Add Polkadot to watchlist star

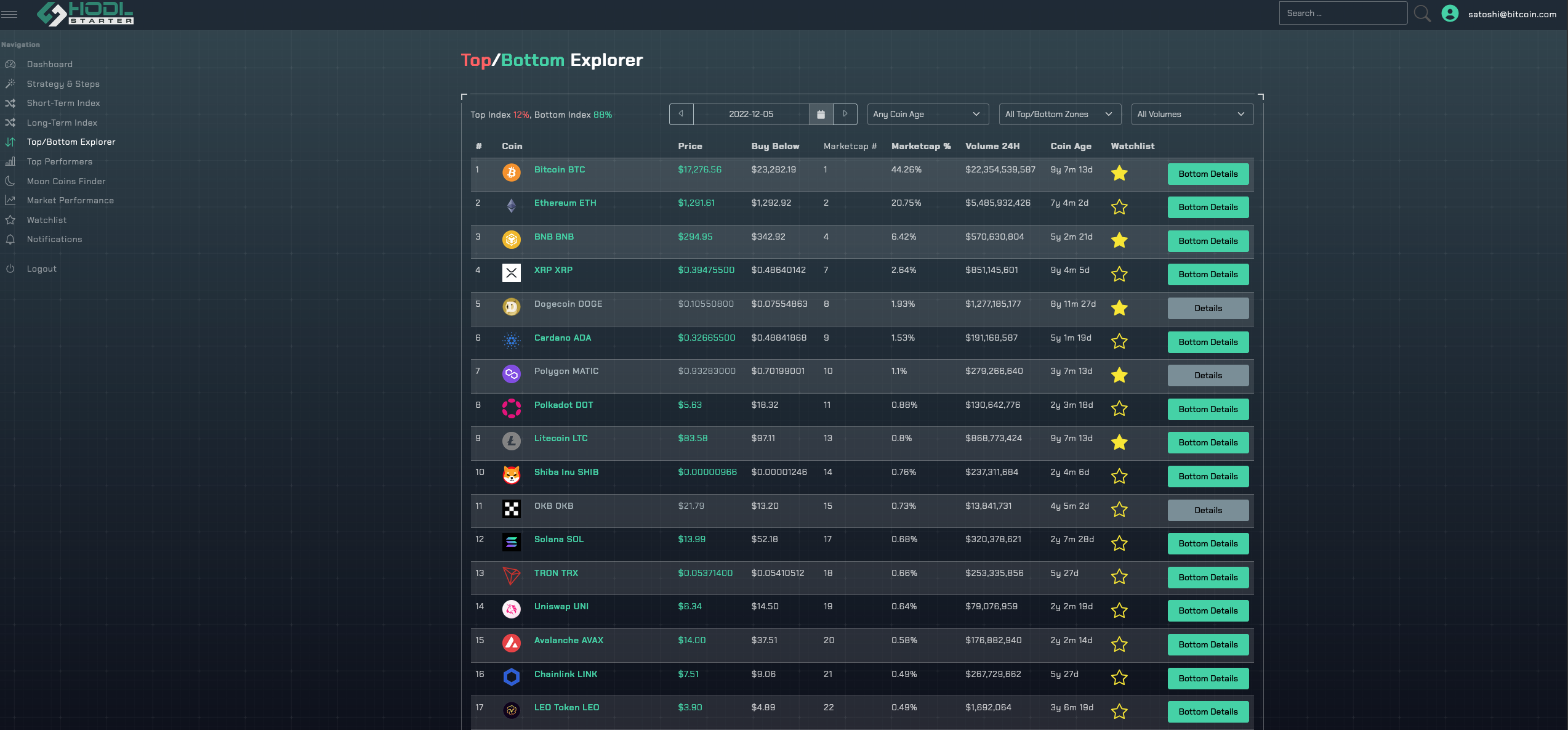coord(1119,408)
